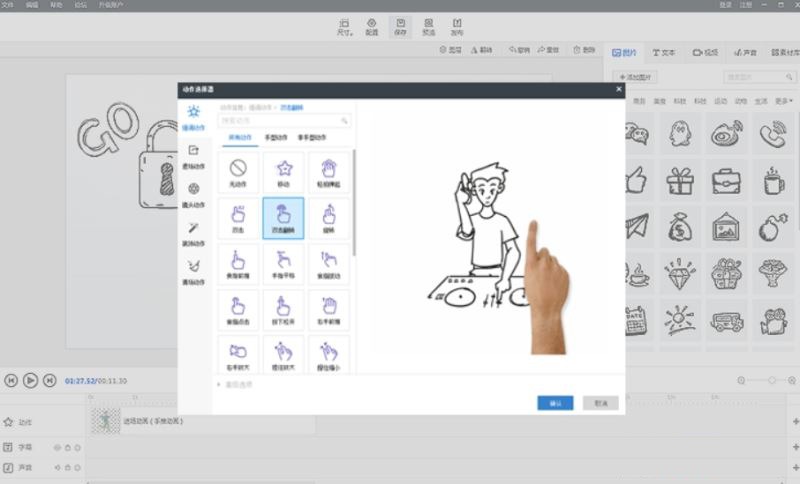Pick the right-hand palm push action

(329, 310)
